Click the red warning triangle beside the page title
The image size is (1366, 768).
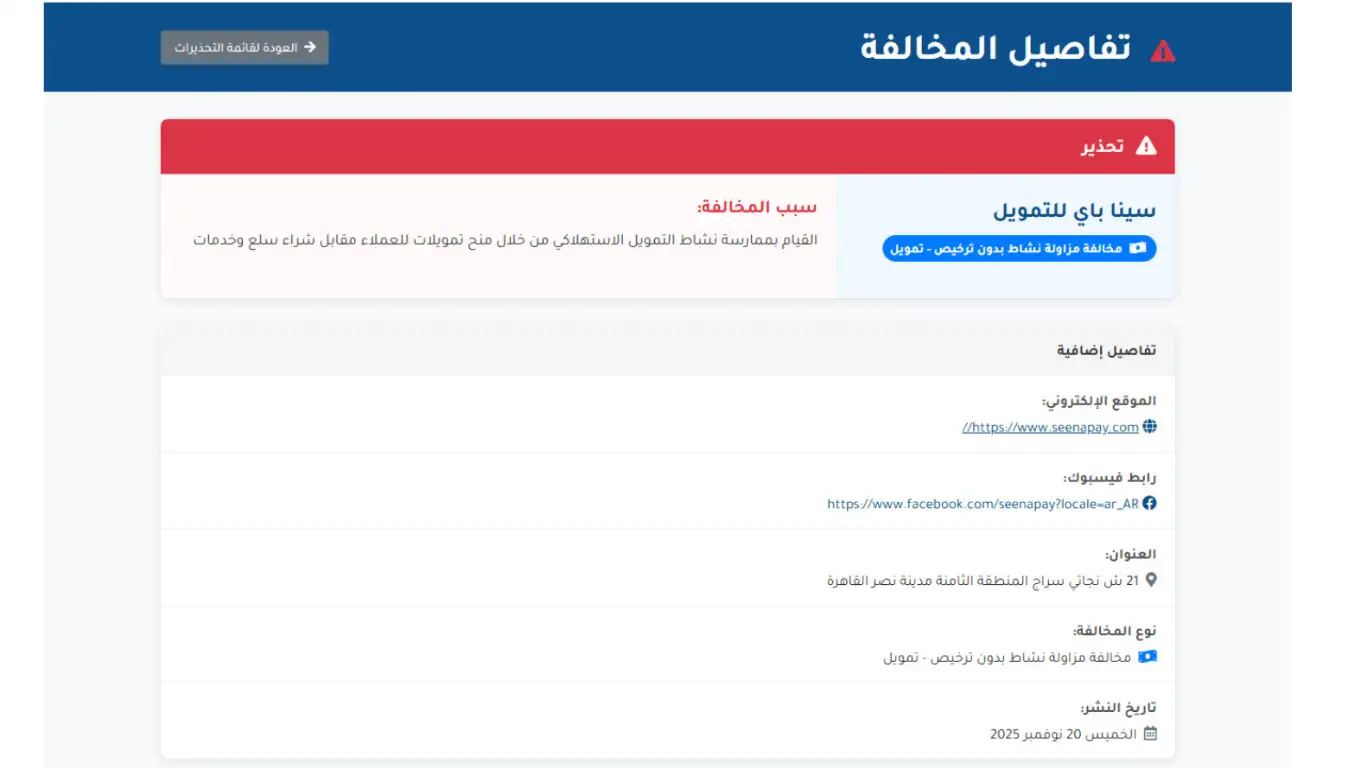pos(1162,50)
